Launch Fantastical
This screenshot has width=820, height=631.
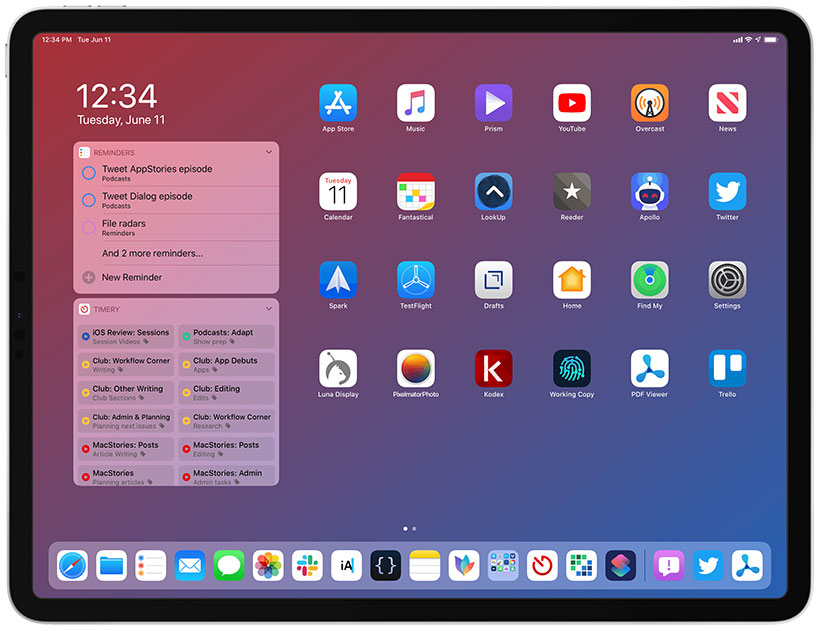416,191
